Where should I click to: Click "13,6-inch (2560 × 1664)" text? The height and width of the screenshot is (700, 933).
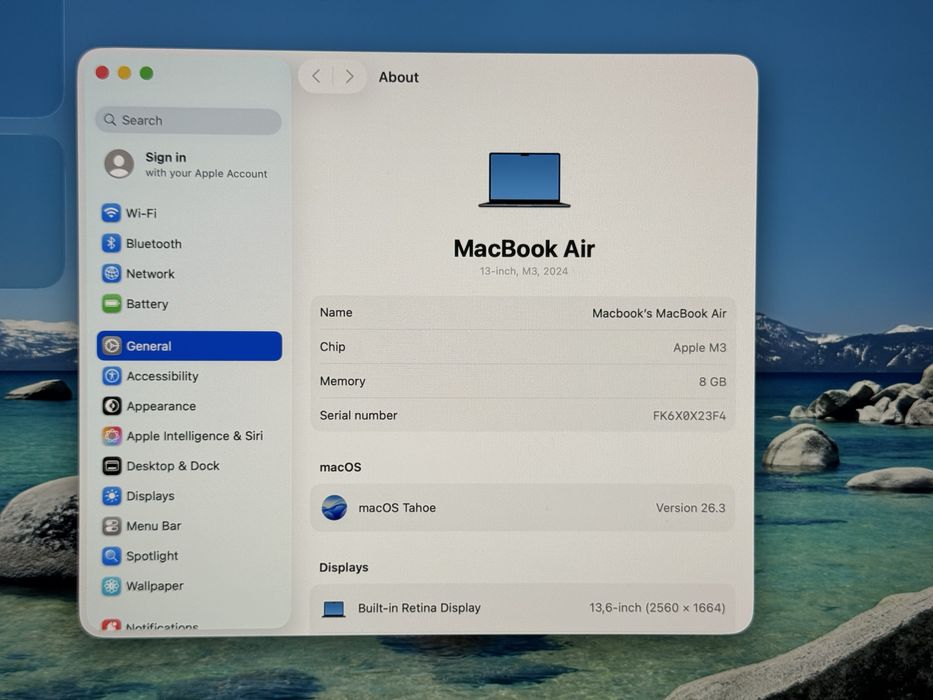click(x=658, y=608)
